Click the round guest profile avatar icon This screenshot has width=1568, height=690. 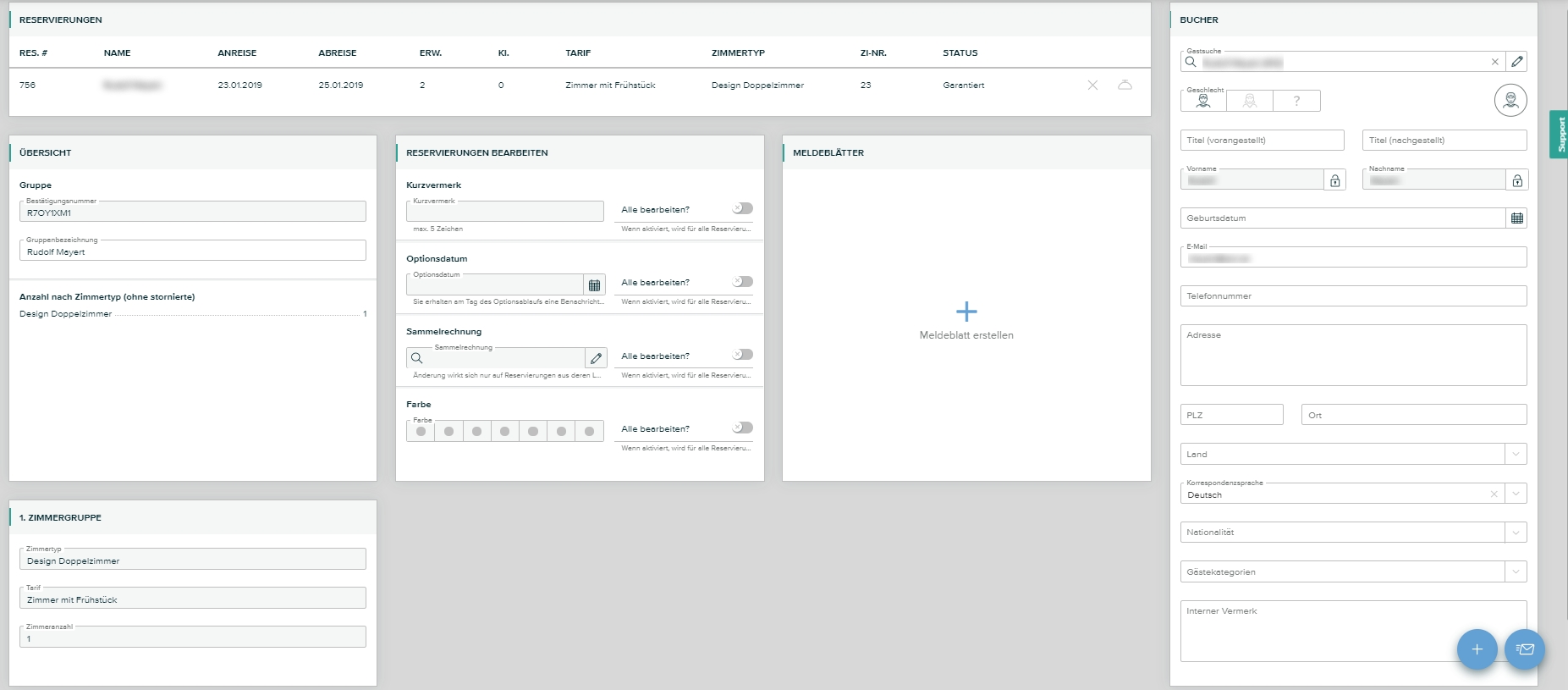[1510, 101]
